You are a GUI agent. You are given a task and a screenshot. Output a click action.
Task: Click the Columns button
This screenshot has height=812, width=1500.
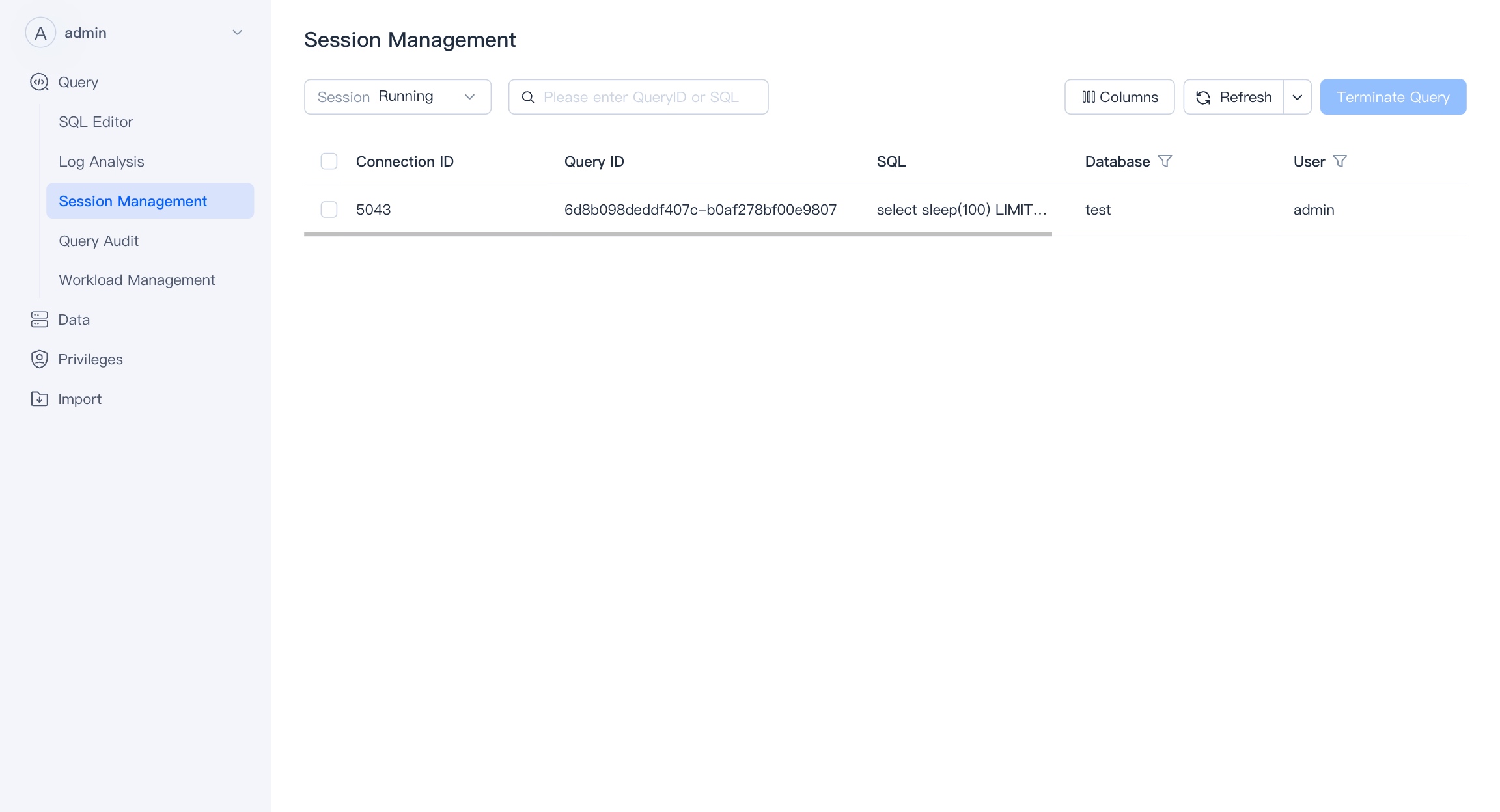click(x=1119, y=97)
